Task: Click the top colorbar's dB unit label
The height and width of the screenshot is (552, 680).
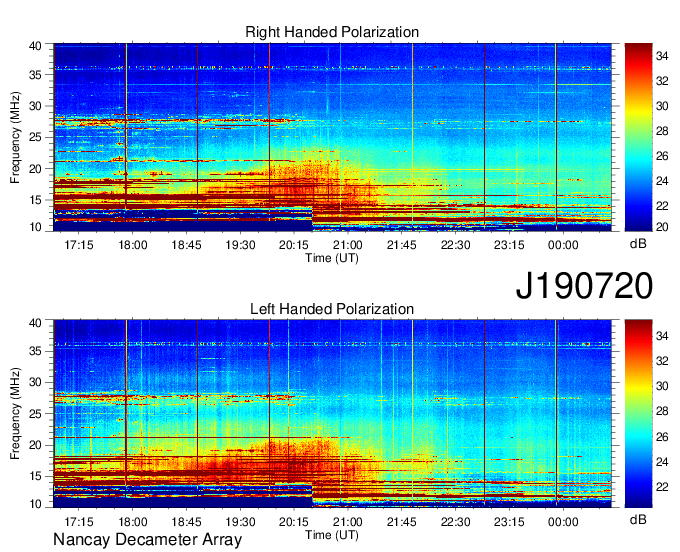Action: (638, 244)
